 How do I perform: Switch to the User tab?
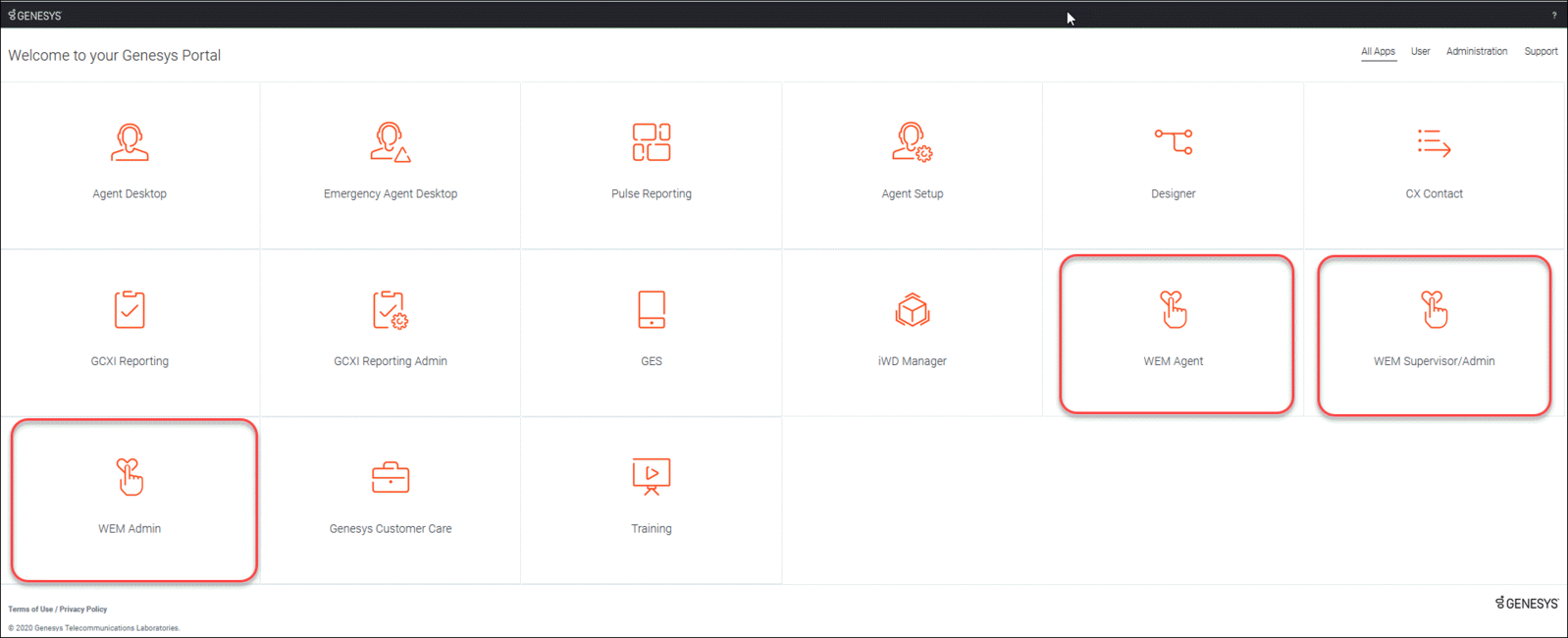click(x=1420, y=52)
